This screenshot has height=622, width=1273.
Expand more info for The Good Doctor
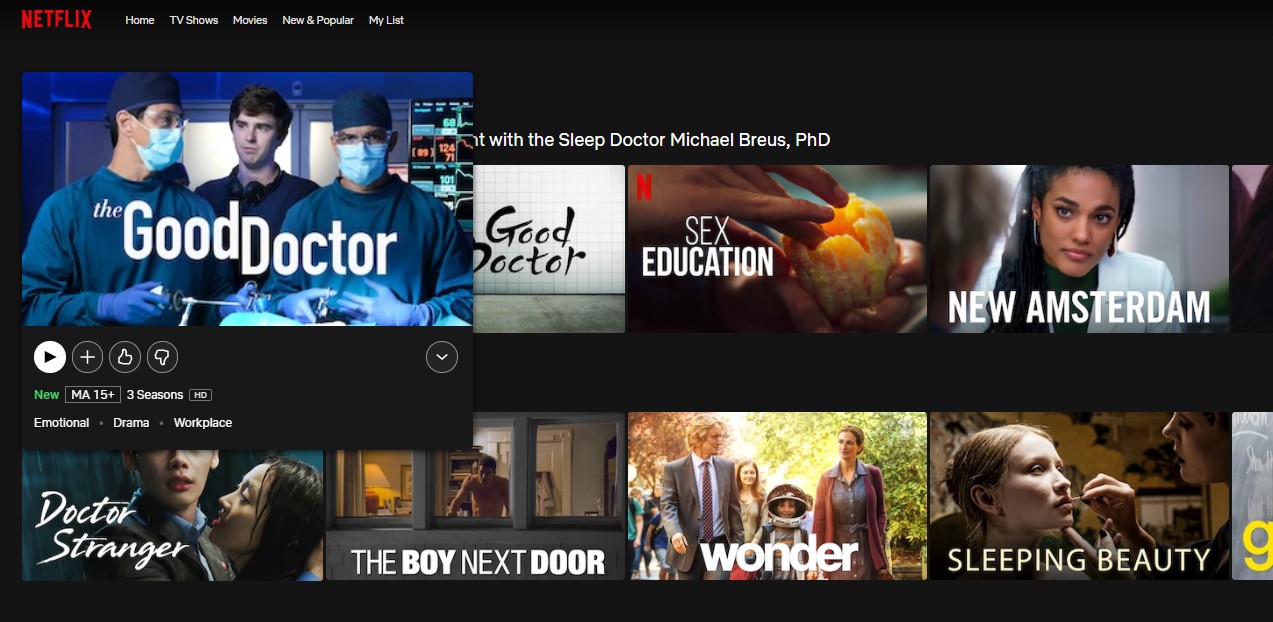442,357
